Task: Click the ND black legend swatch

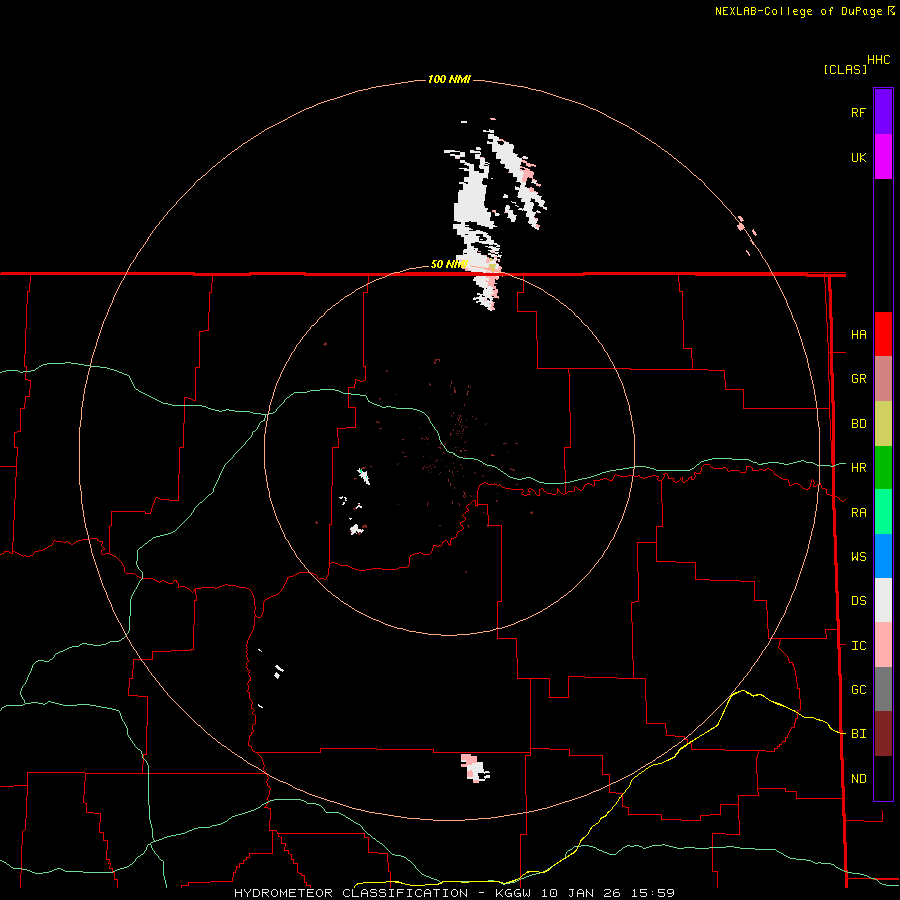Action: 883,778
